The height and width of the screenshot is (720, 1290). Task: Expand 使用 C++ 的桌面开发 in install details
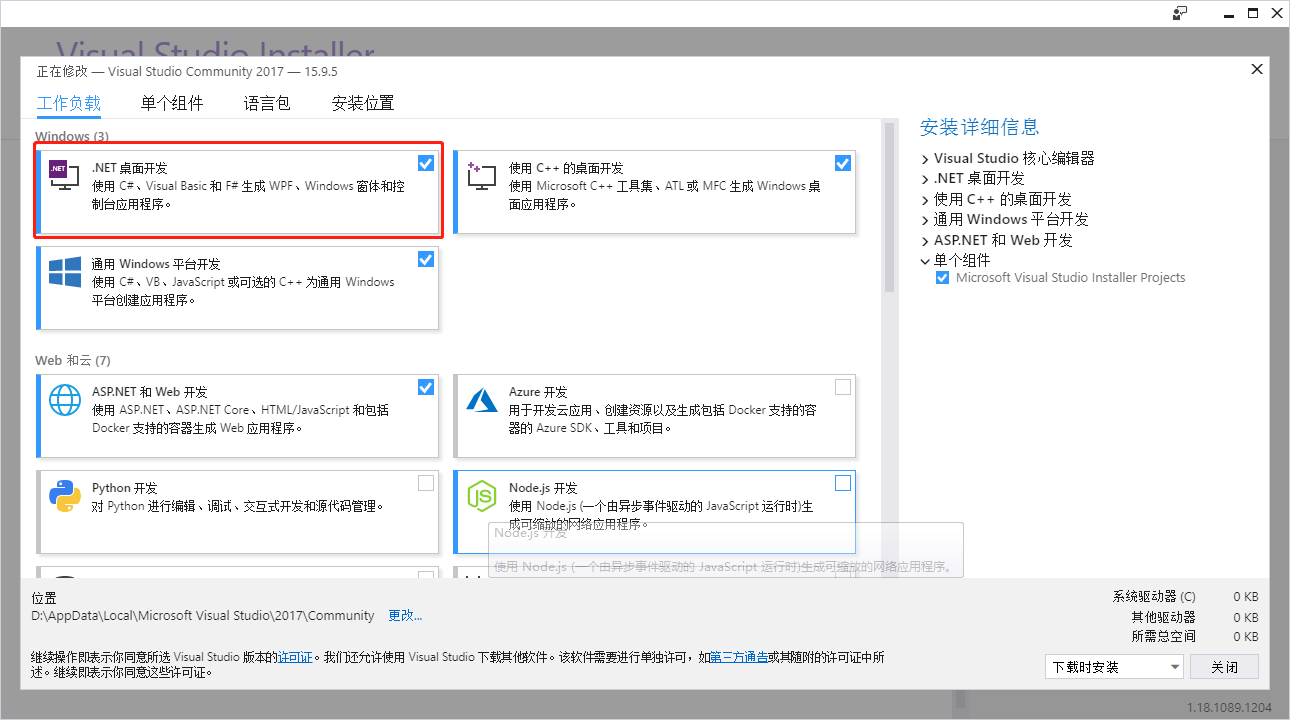click(x=925, y=200)
